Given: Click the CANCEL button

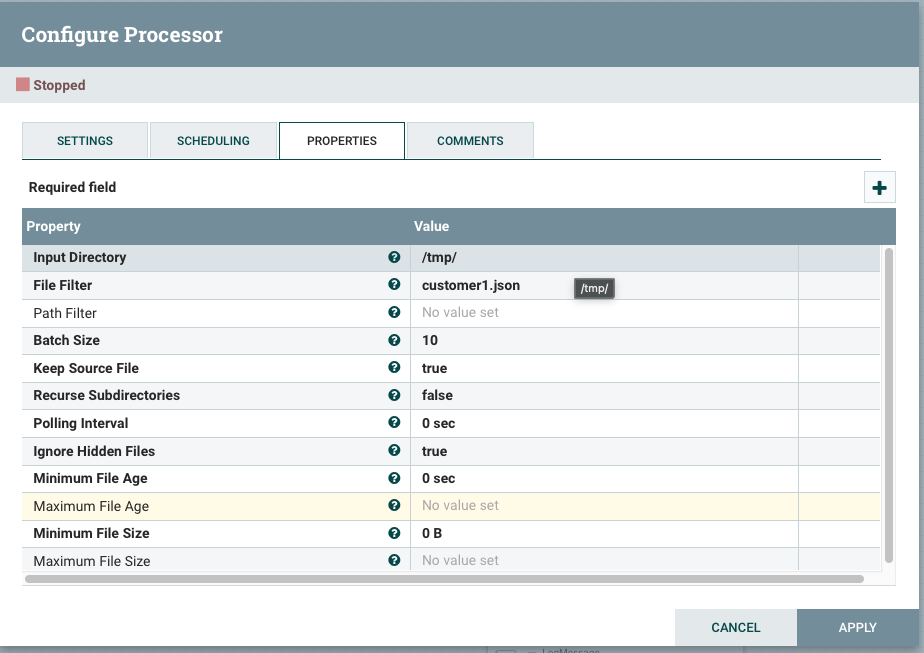Looking at the screenshot, I should pyautogui.click(x=736, y=627).
